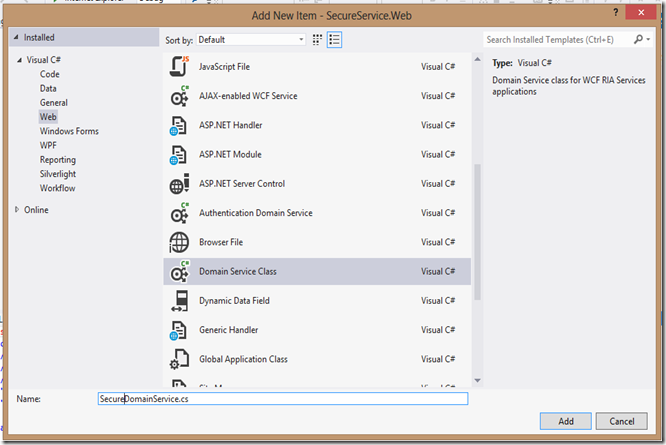Select the ASP.NET Module template icon
This screenshot has height=445, width=666.
point(178,155)
